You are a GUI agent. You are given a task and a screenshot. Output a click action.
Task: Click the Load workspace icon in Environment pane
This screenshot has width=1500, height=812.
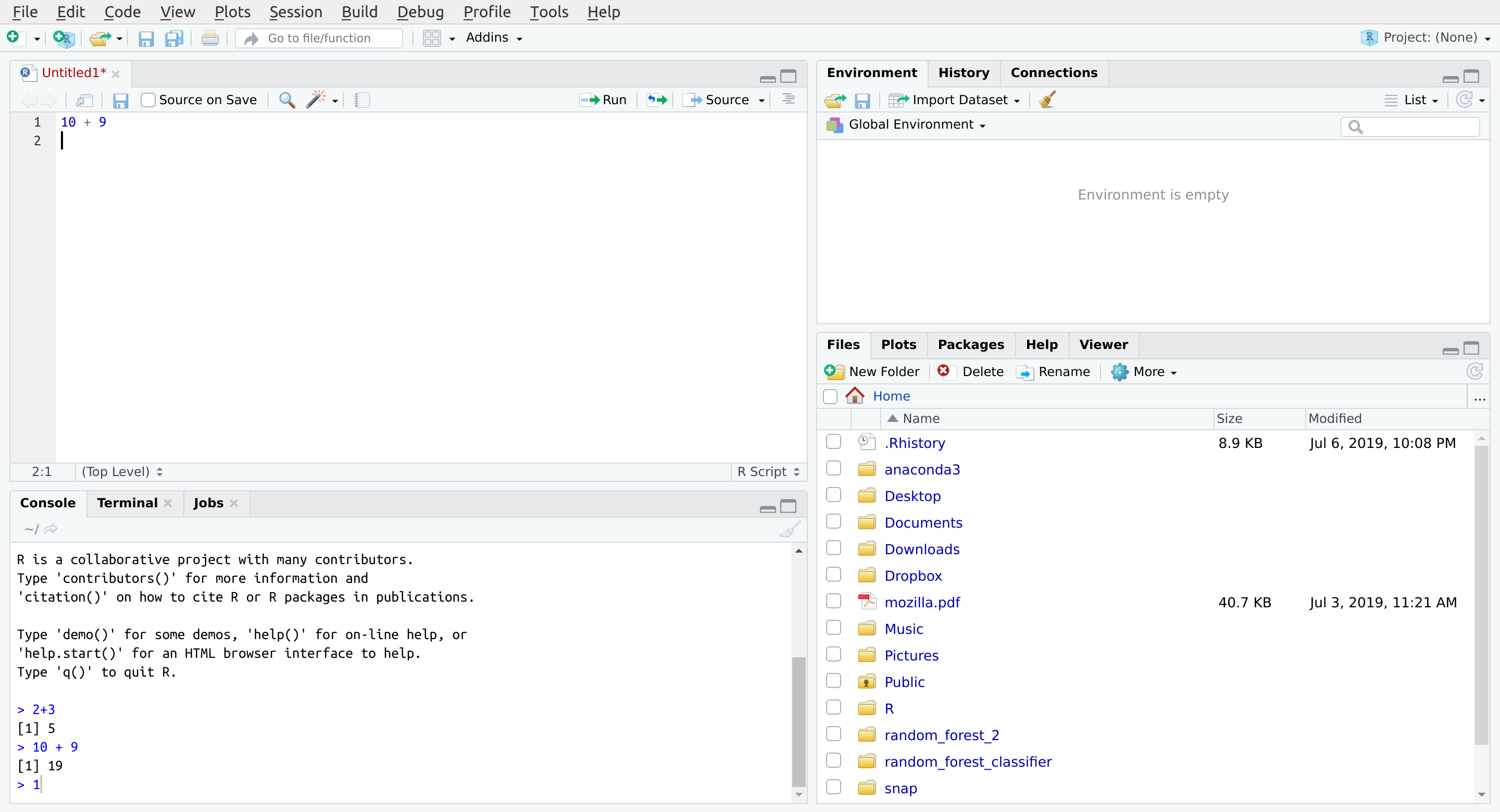(835, 100)
